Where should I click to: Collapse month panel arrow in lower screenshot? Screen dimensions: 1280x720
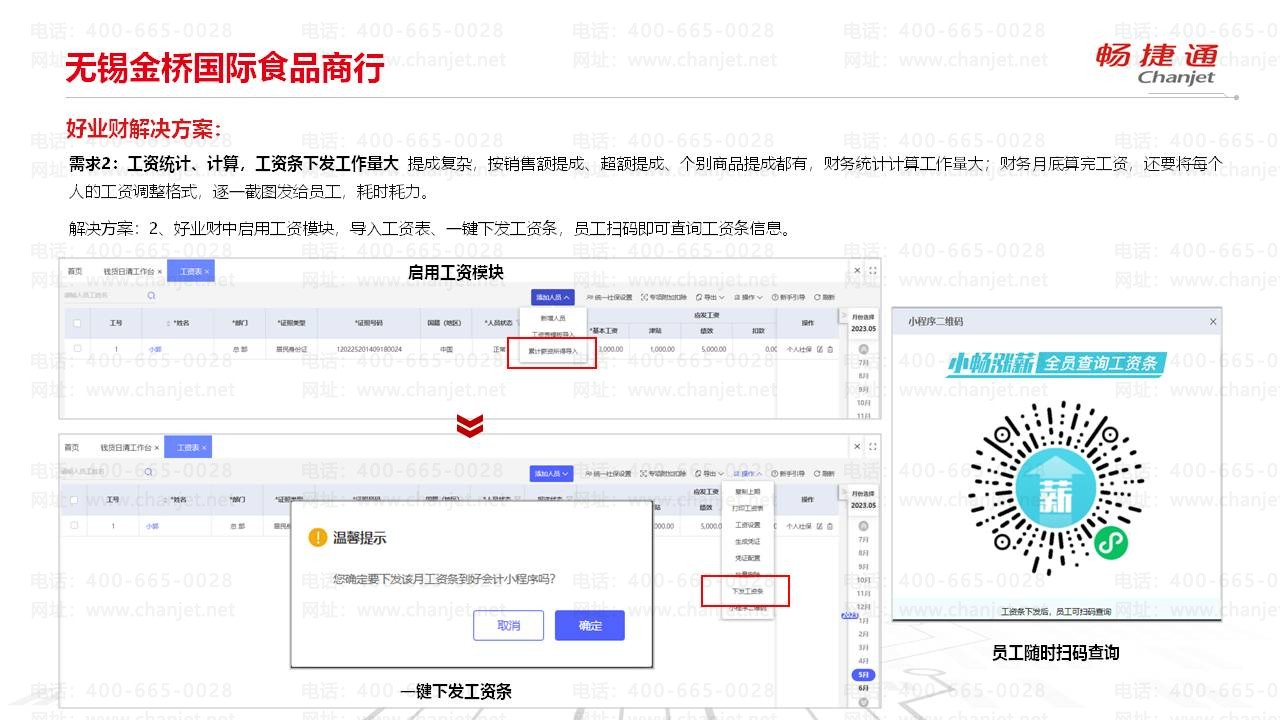843,491
